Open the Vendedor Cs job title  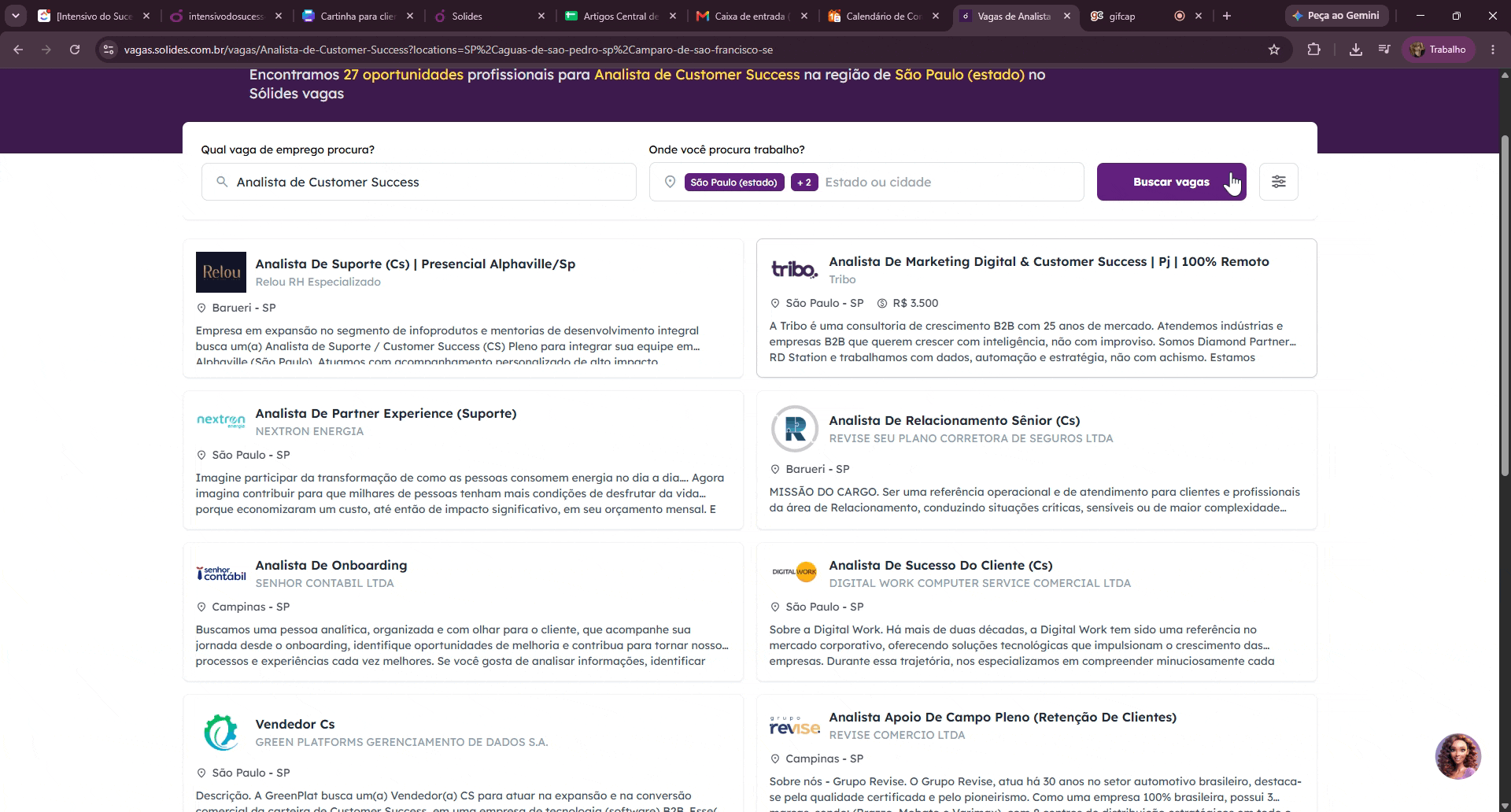click(295, 724)
